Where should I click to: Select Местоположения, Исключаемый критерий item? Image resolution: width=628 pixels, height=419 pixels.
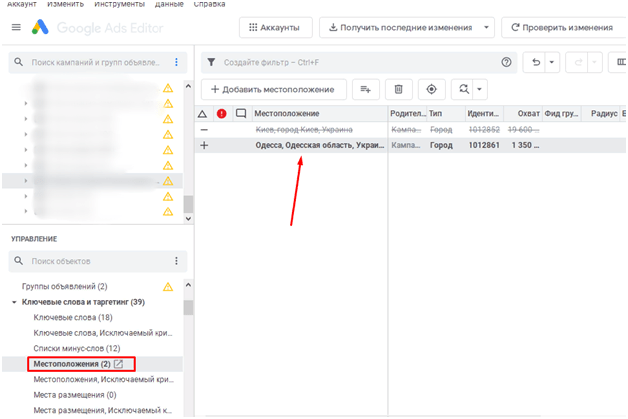point(103,379)
